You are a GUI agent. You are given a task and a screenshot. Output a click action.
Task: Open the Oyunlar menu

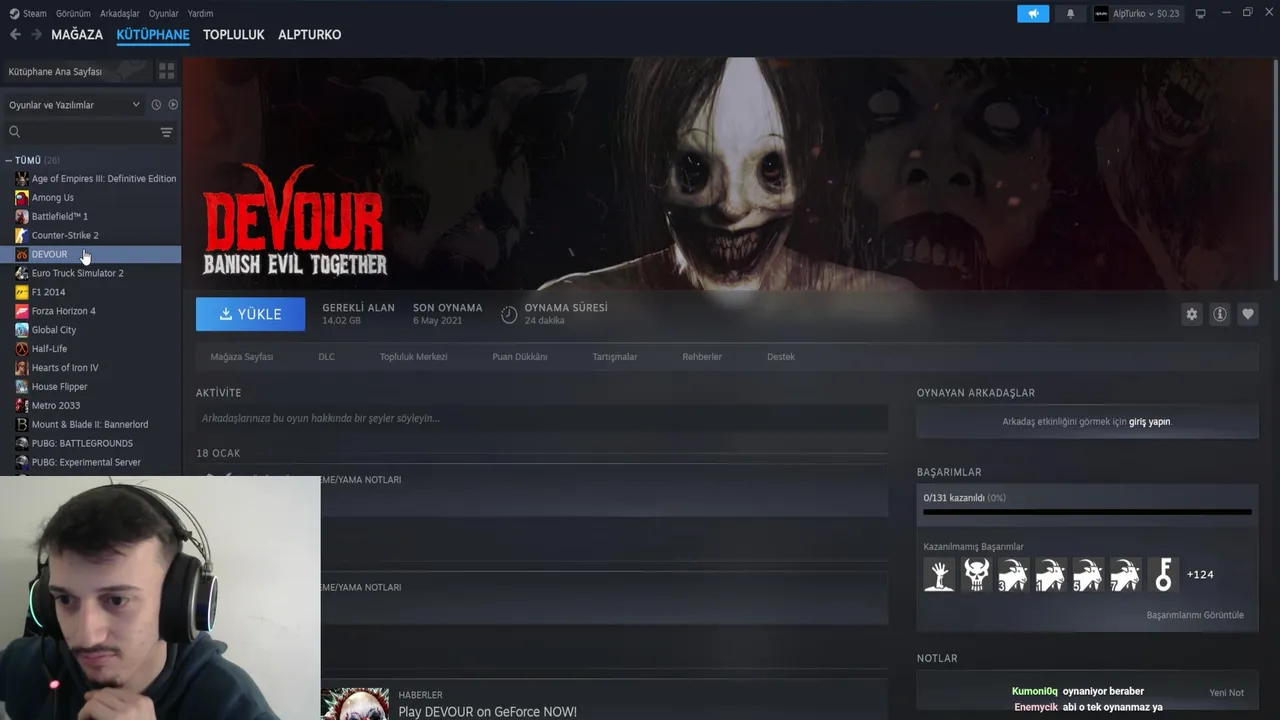(163, 14)
